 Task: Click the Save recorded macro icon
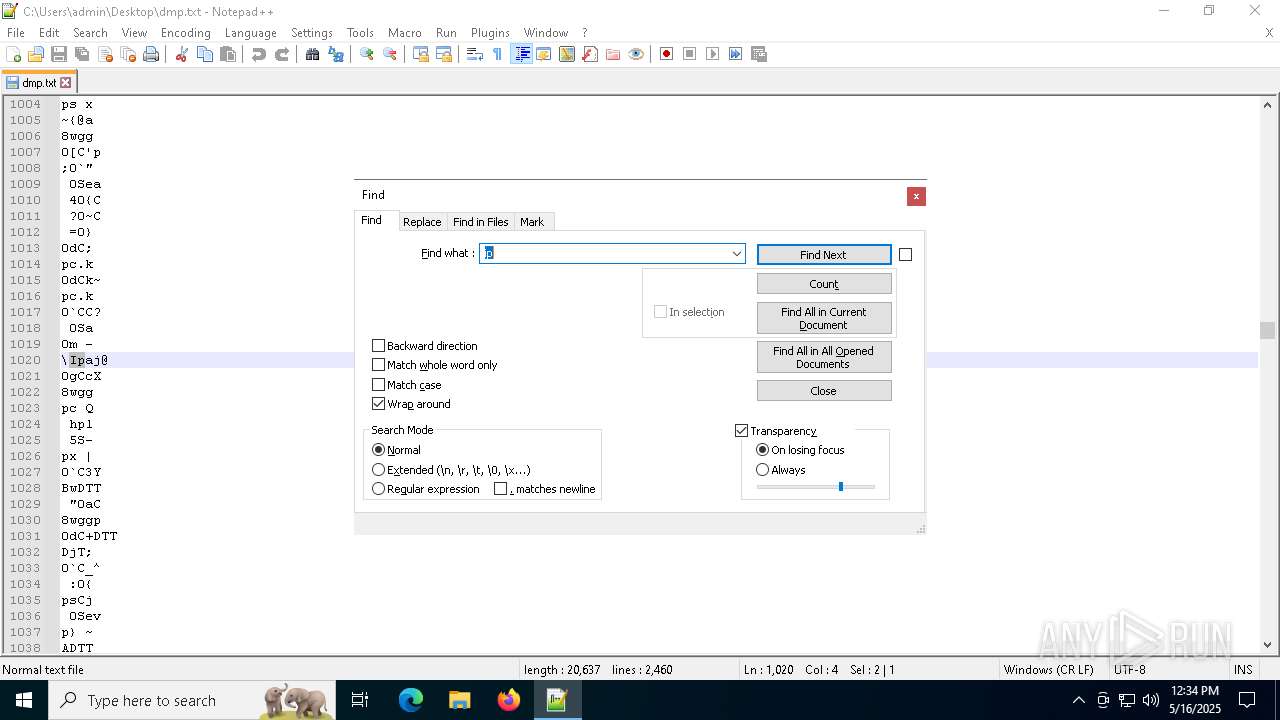[x=758, y=54]
